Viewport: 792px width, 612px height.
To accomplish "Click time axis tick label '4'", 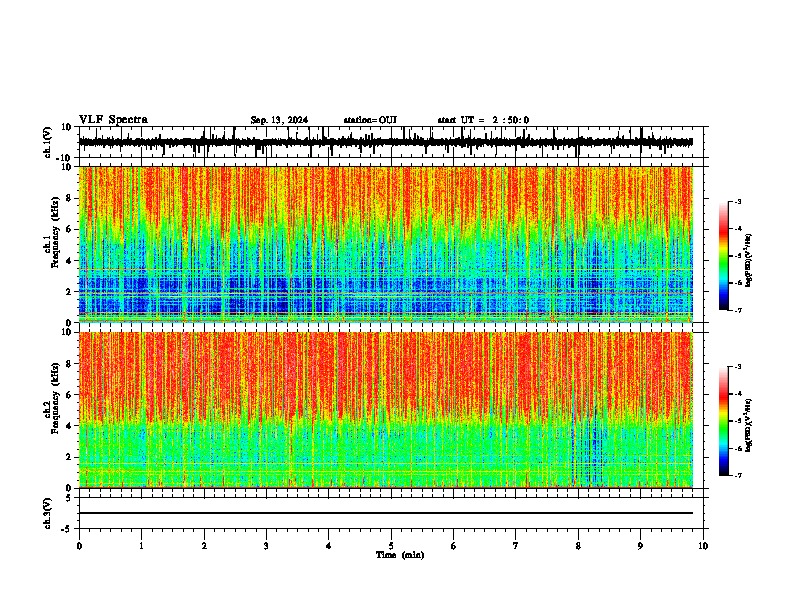I will pyautogui.click(x=329, y=546).
